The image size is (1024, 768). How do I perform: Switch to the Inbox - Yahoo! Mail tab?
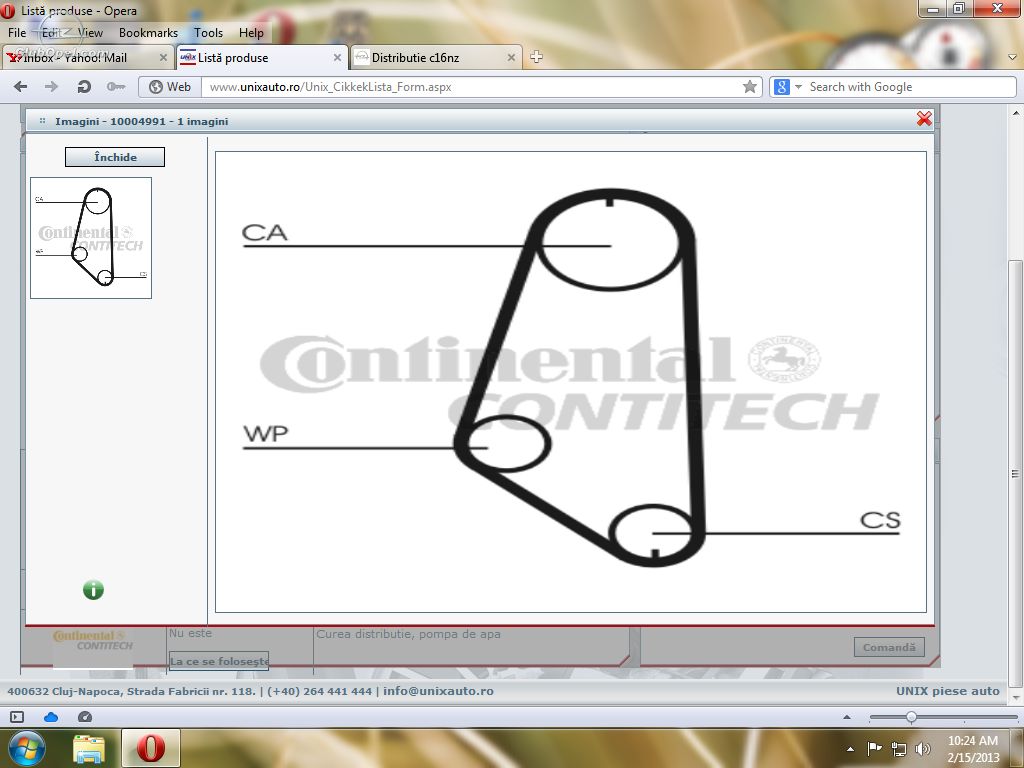(x=88, y=57)
